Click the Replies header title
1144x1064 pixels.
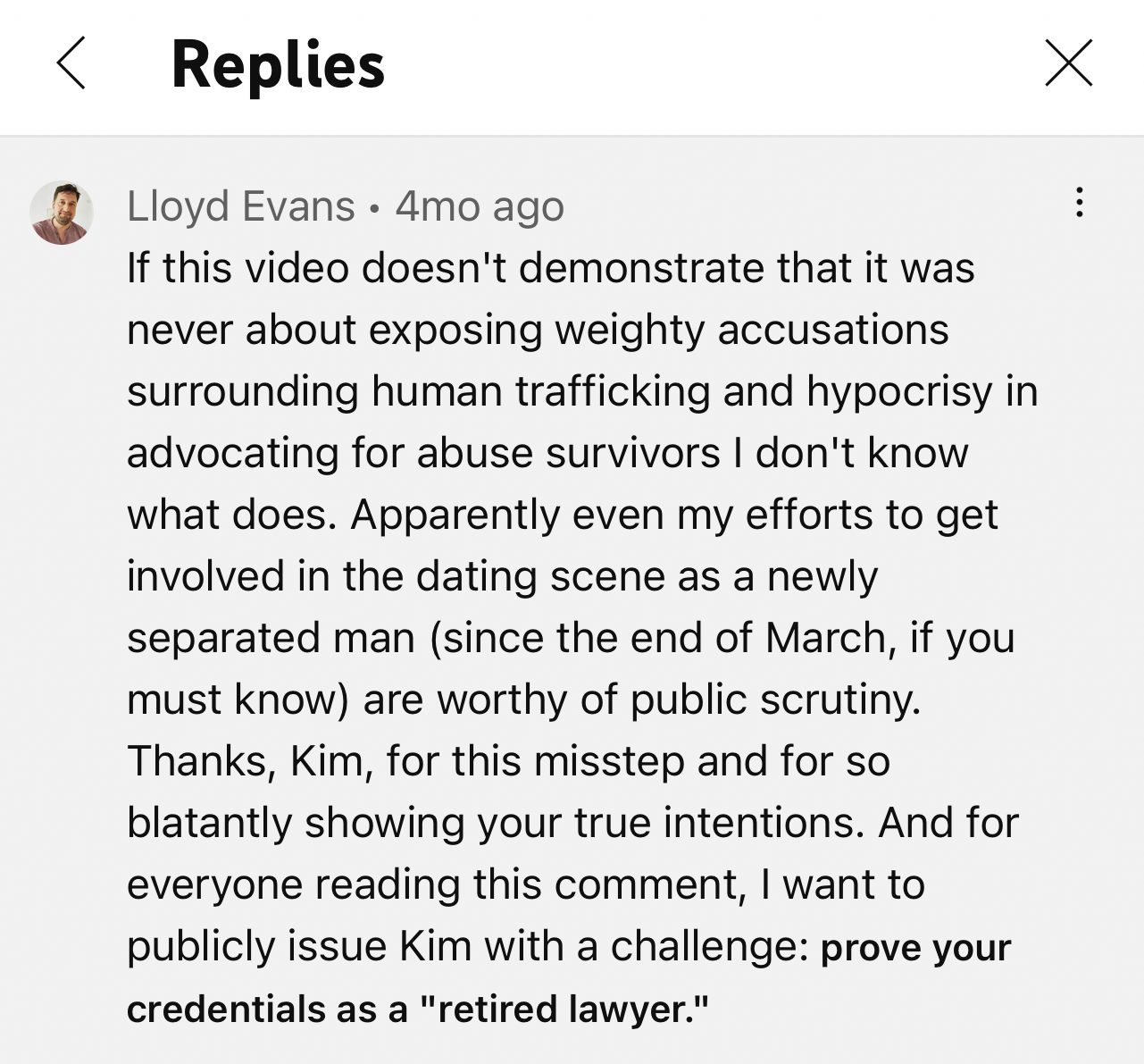(x=278, y=65)
